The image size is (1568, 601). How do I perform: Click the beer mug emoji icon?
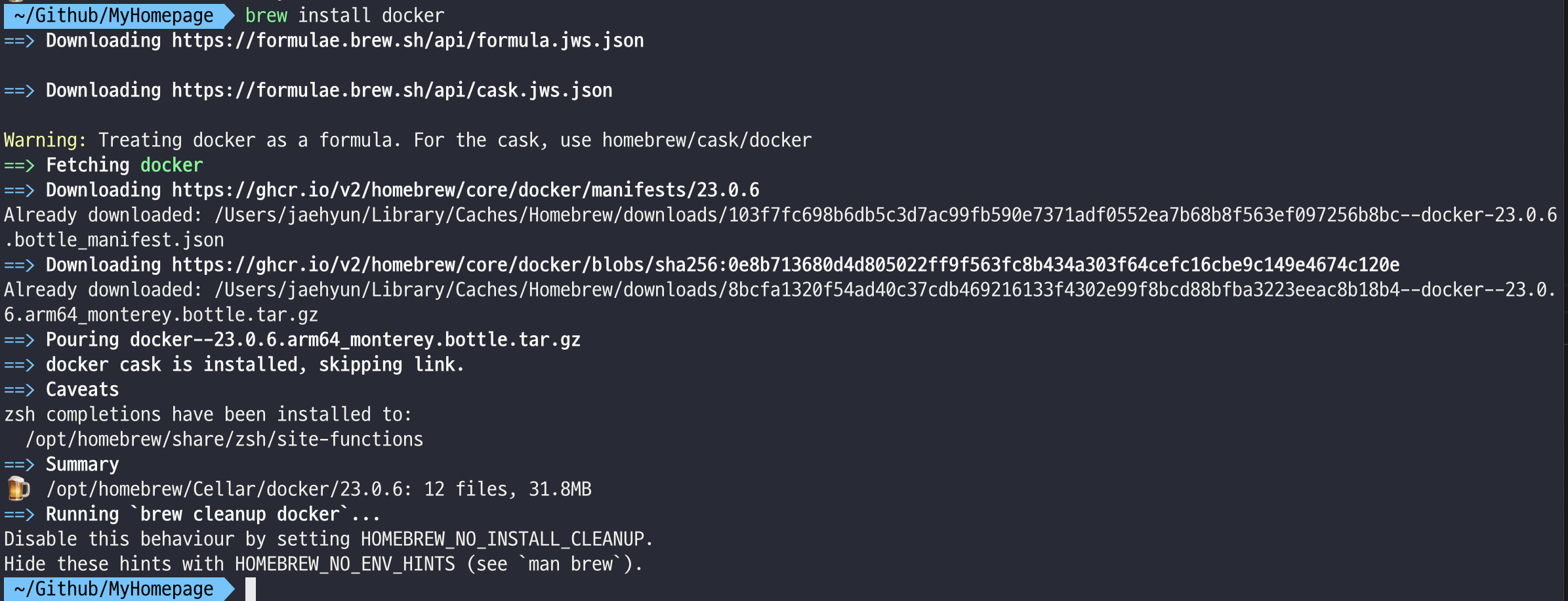click(18, 489)
